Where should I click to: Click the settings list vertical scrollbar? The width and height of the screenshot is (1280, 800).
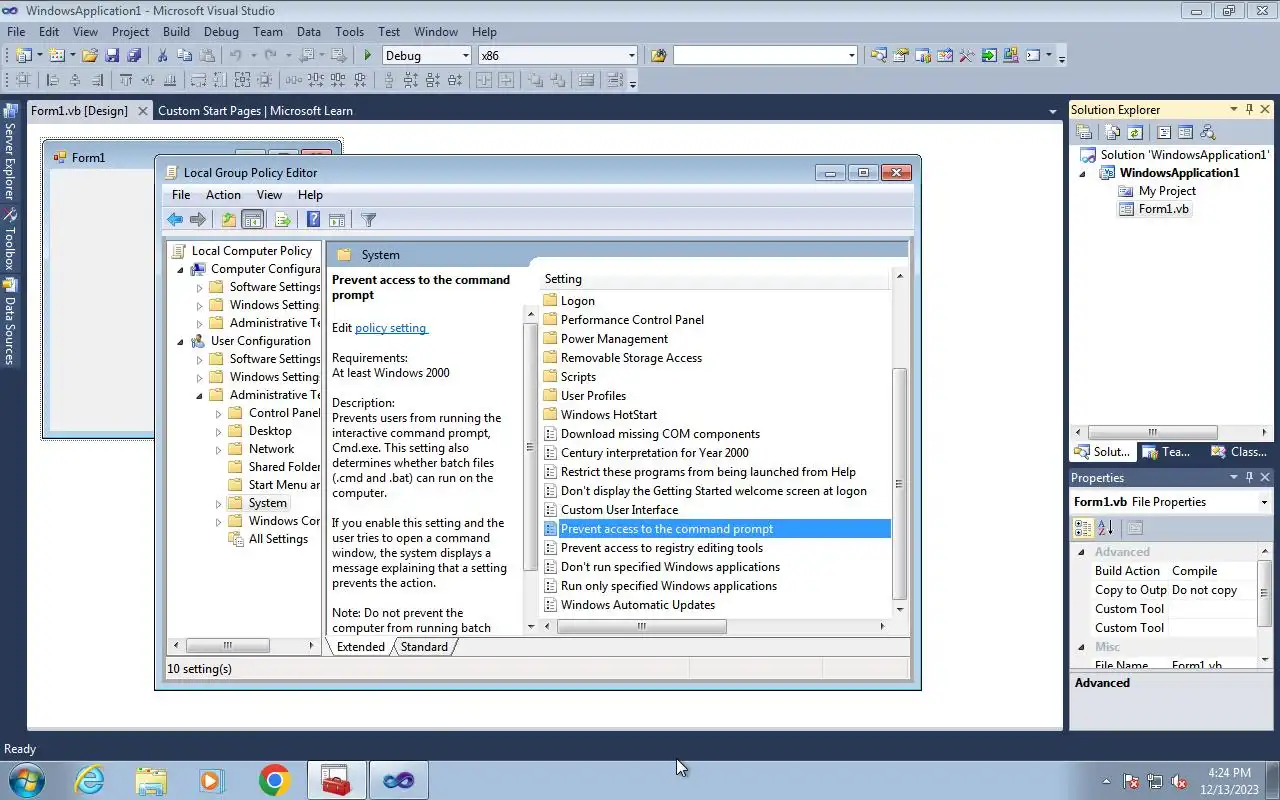pyautogui.click(x=899, y=484)
